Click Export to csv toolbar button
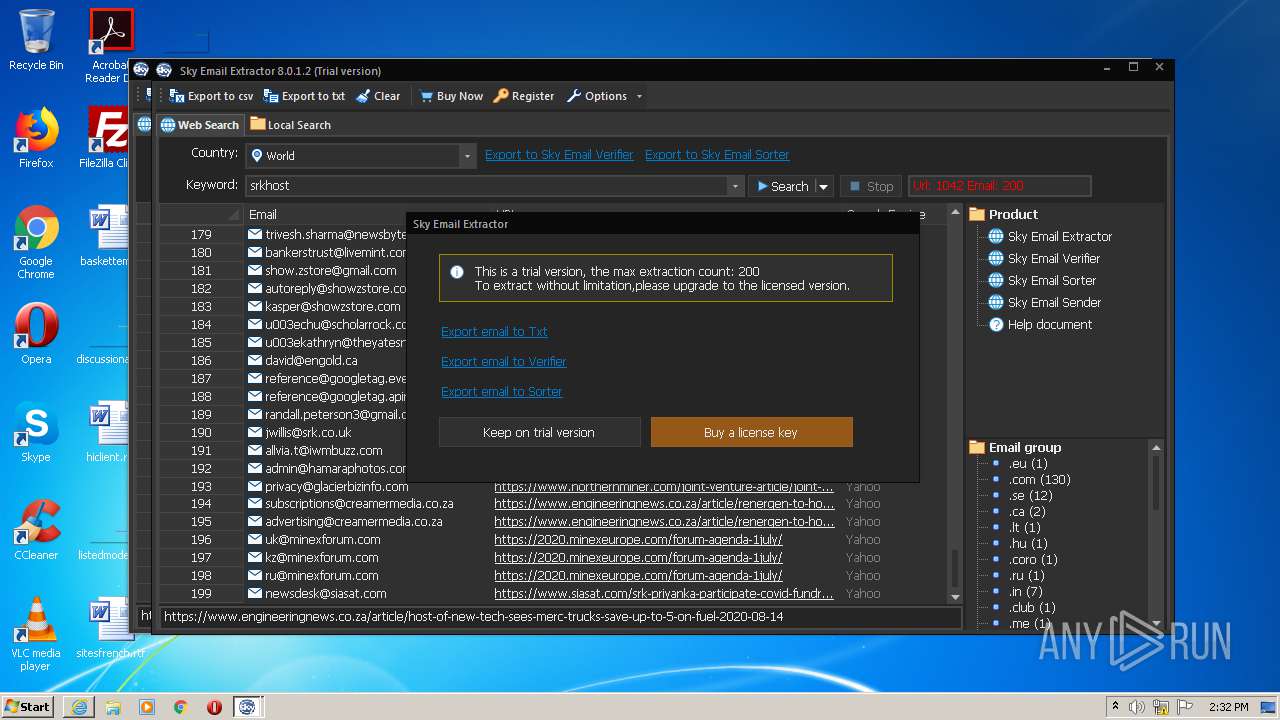This screenshot has height=720, width=1280. [211, 96]
